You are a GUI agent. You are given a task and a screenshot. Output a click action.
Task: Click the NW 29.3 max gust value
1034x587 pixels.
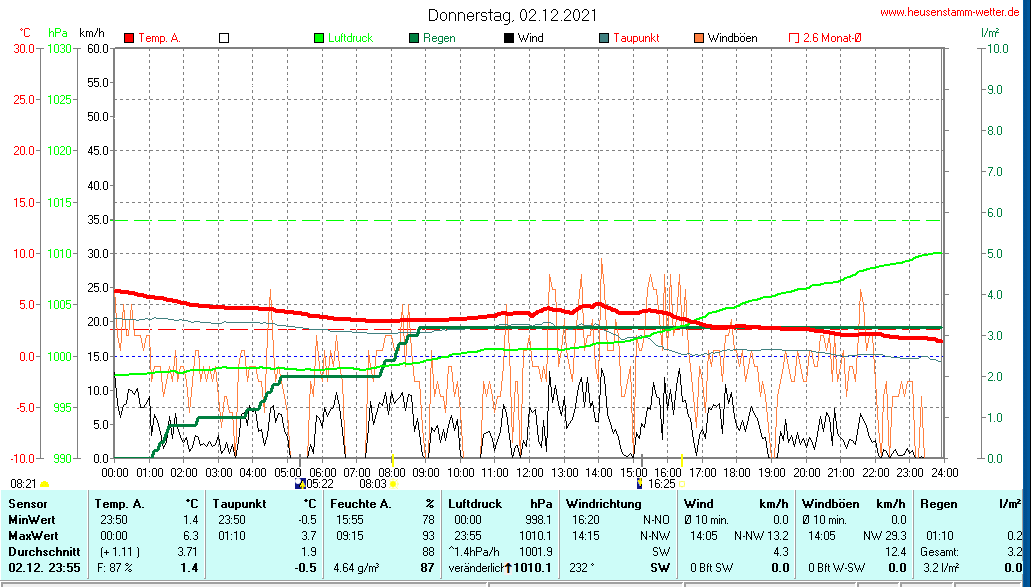click(885, 536)
